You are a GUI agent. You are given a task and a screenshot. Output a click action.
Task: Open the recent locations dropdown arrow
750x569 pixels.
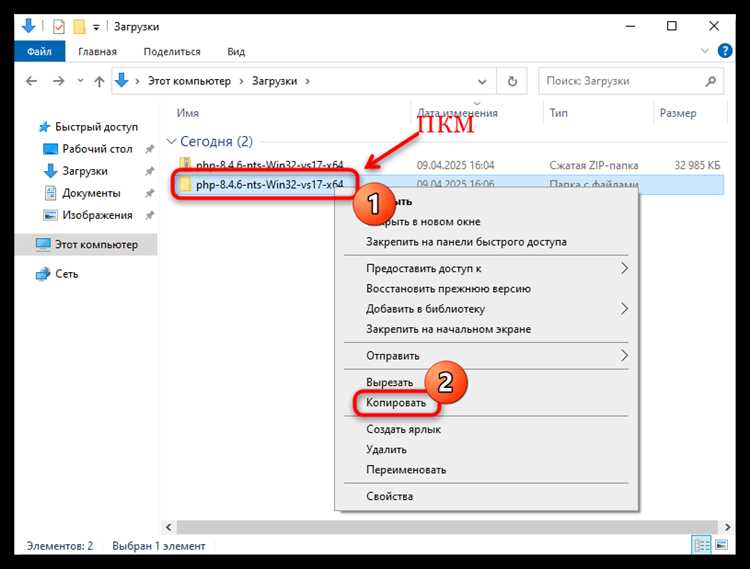click(x=80, y=81)
